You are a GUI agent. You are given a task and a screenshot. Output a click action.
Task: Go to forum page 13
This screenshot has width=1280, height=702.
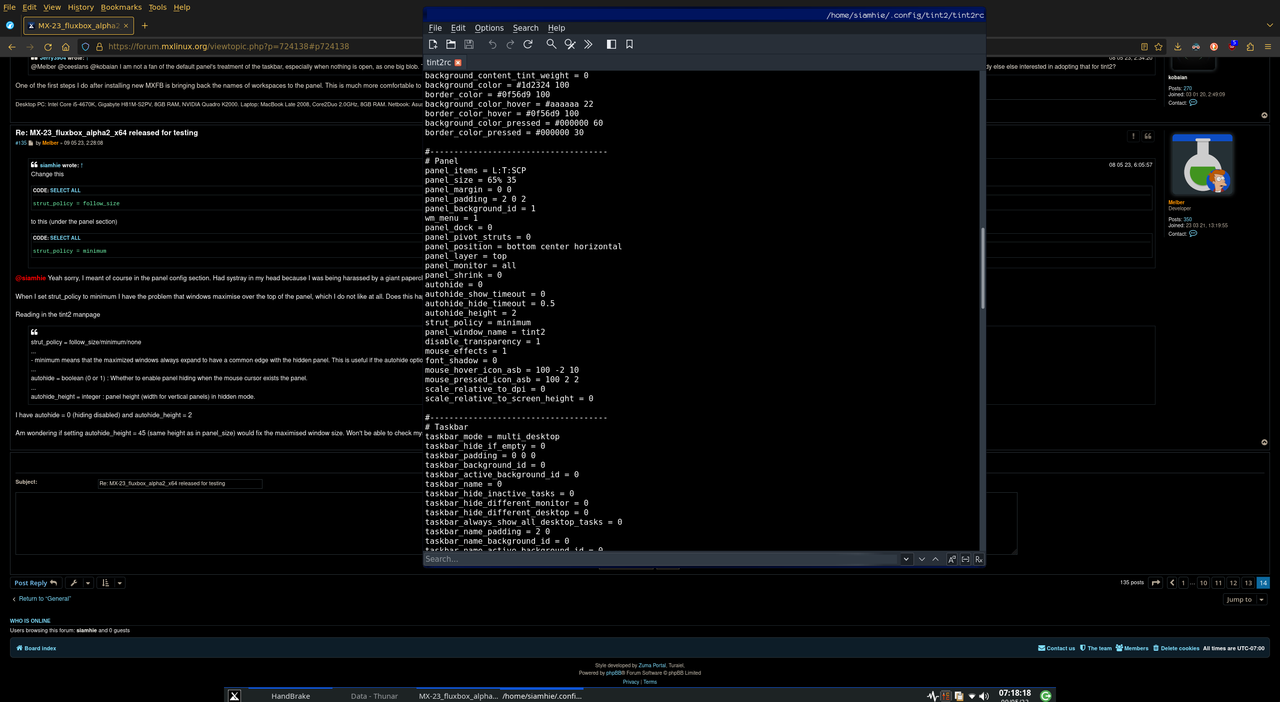coord(1248,583)
